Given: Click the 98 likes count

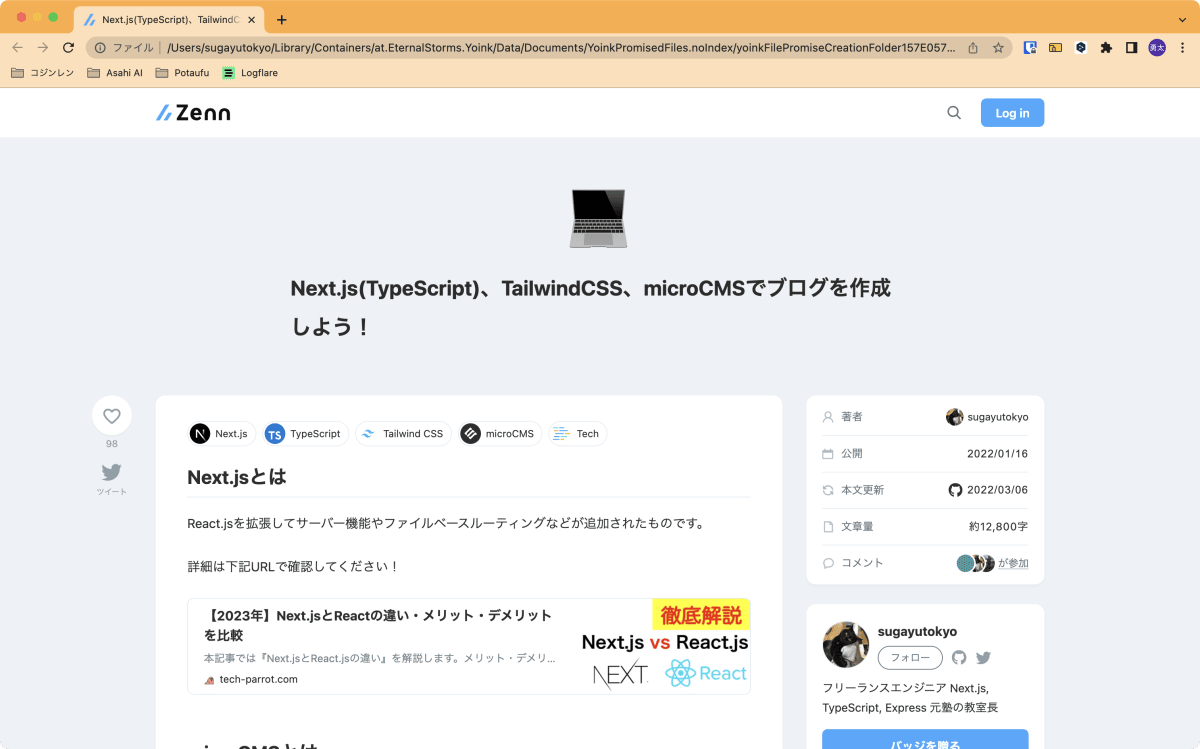Looking at the screenshot, I should [112, 444].
